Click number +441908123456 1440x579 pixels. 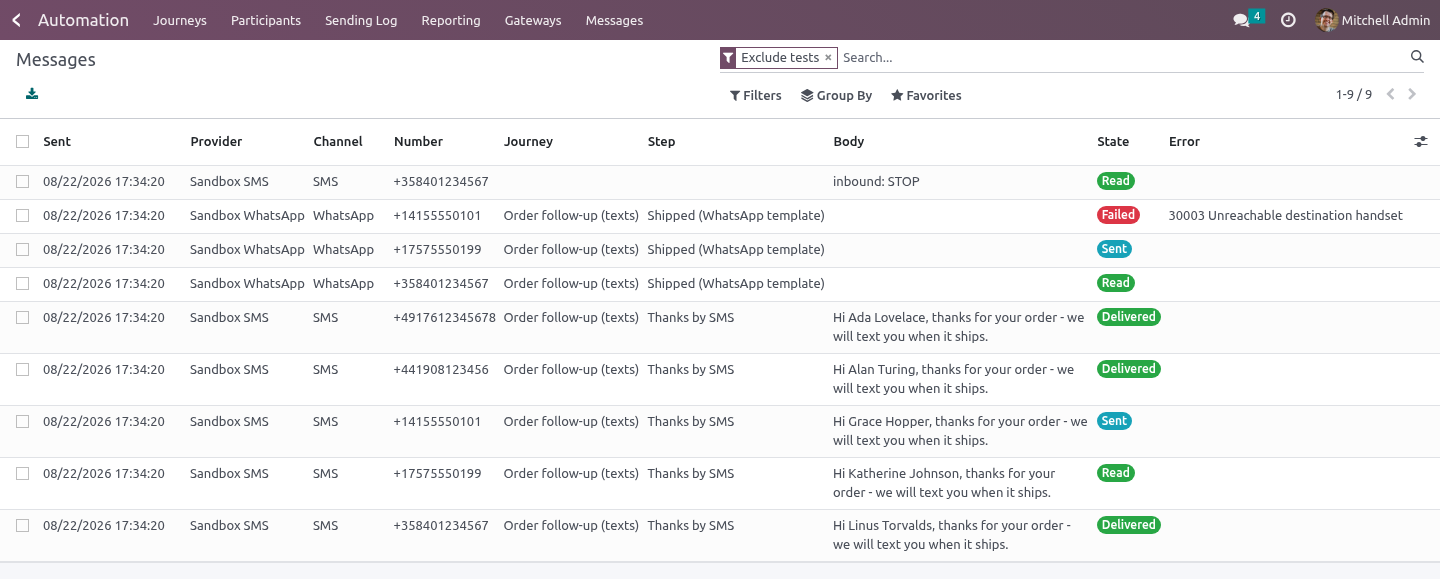(x=441, y=370)
